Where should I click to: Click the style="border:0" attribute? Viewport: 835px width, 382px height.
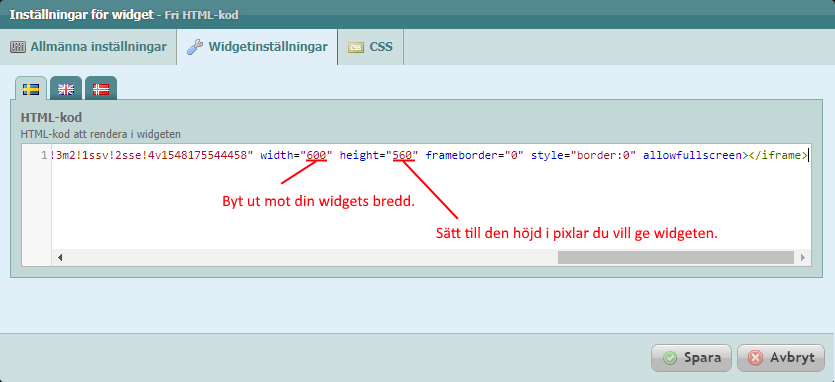(x=584, y=156)
